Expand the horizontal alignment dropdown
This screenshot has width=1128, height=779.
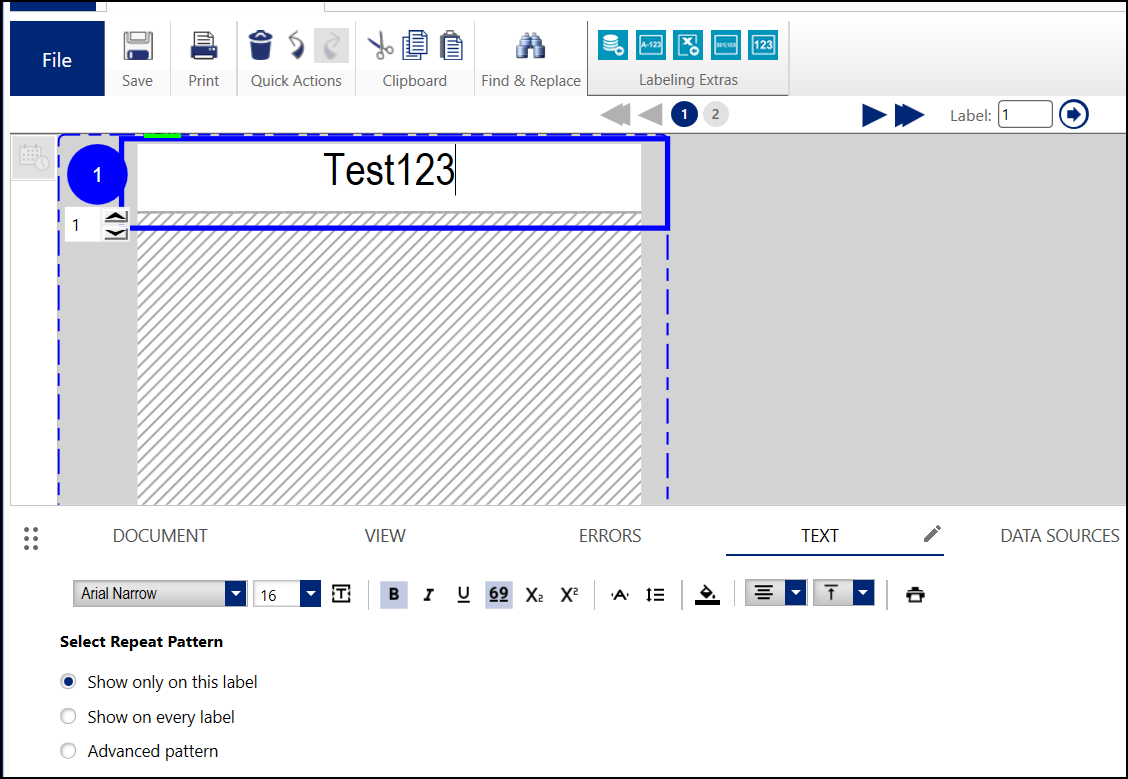[796, 593]
